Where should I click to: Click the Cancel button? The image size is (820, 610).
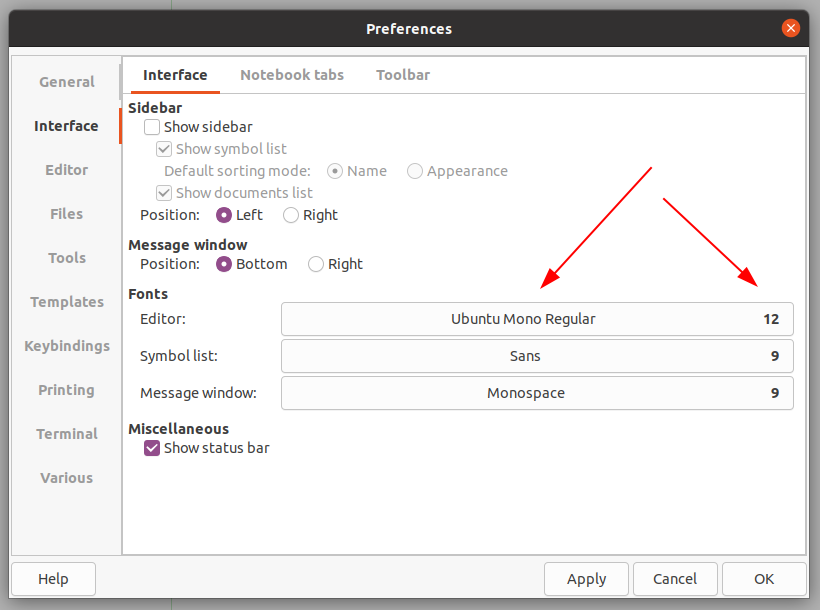pos(675,579)
